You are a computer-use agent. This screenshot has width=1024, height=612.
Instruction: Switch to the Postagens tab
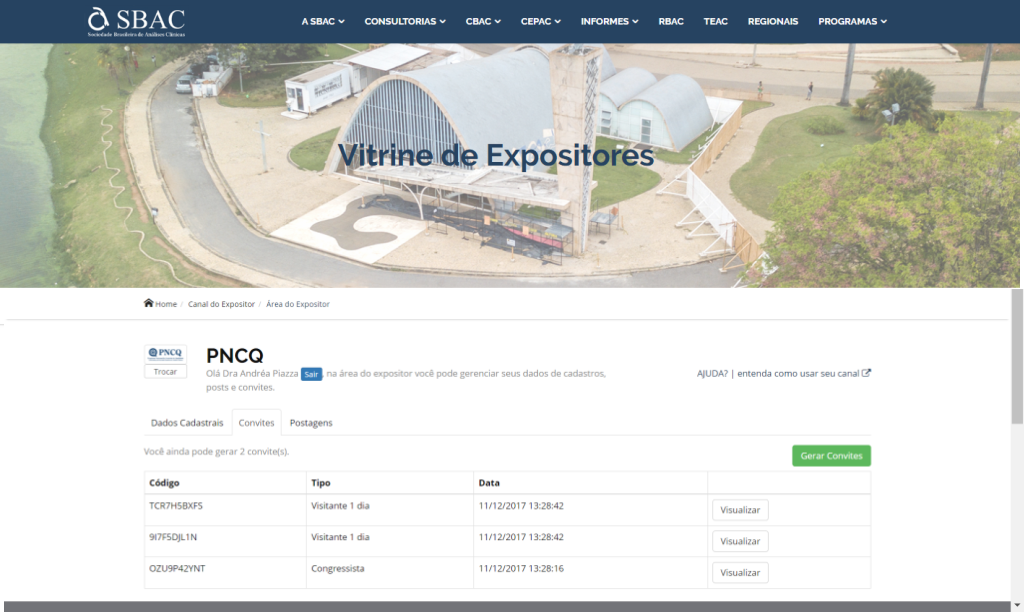coord(311,423)
